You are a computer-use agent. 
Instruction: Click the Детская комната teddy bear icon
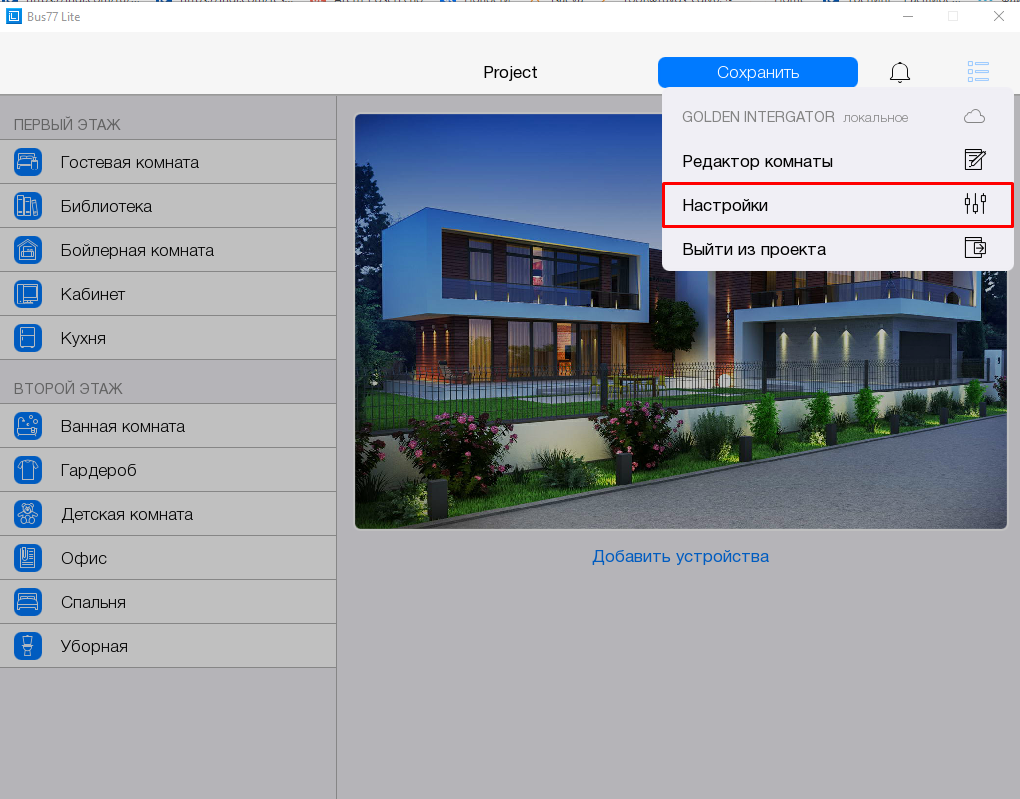pyautogui.click(x=28, y=514)
